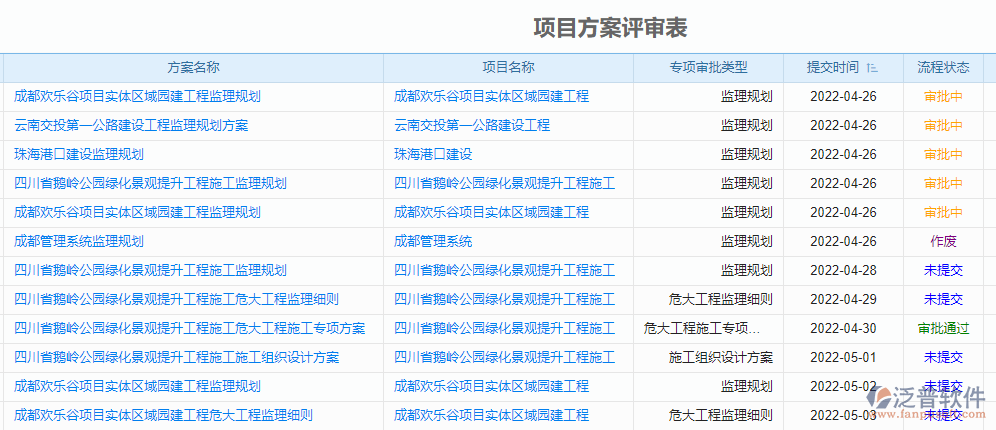Image resolution: width=996 pixels, height=430 pixels.
Task: Click 未提交 status in the 2022-05-01 row
Action: coord(943,358)
